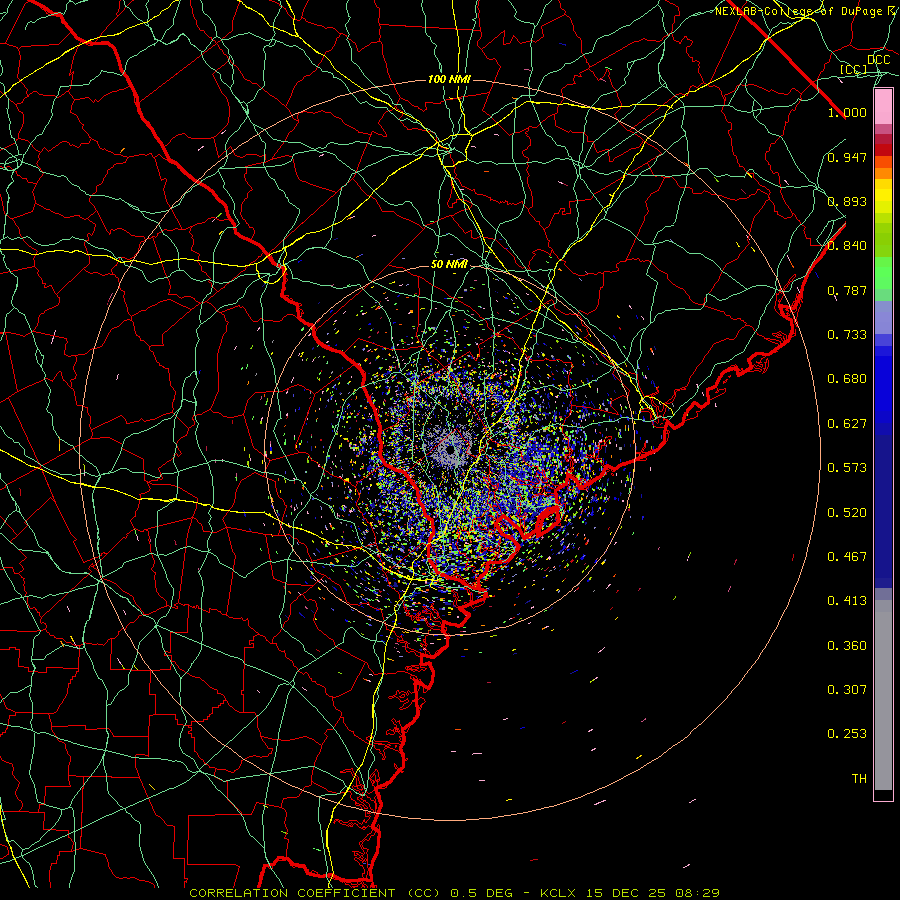
Task: Click the "15 DEC 25" date in the caption
Action: click(626, 893)
